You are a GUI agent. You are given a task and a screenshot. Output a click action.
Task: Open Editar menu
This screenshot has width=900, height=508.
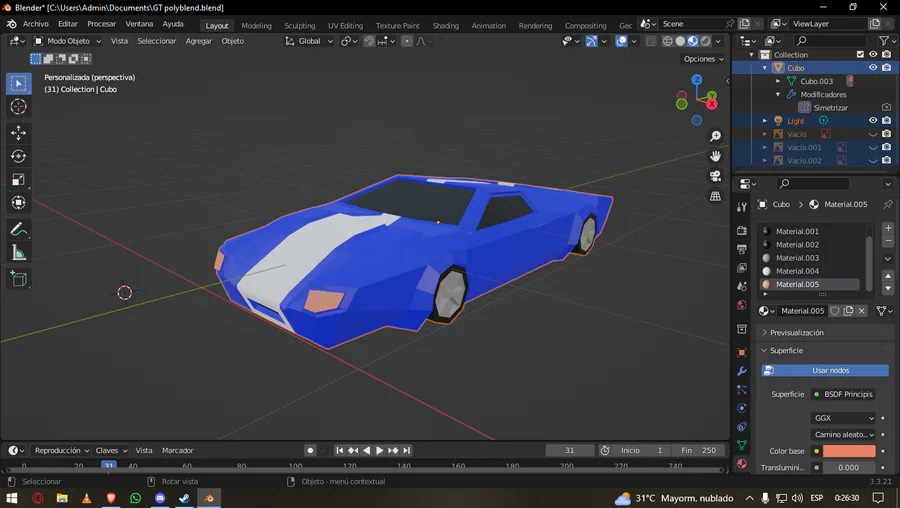click(x=68, y=24)
